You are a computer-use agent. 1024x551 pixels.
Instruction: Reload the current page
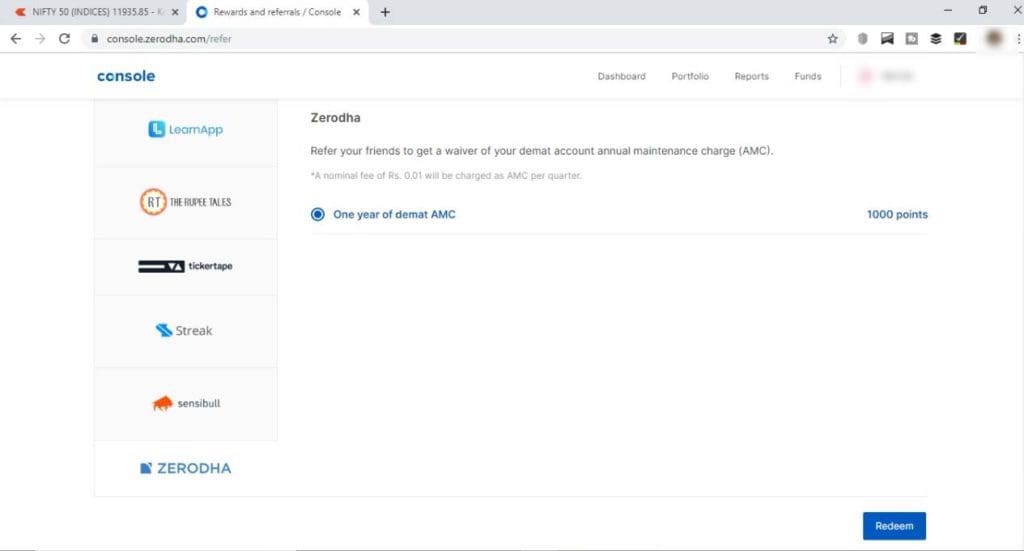[64, 39]
